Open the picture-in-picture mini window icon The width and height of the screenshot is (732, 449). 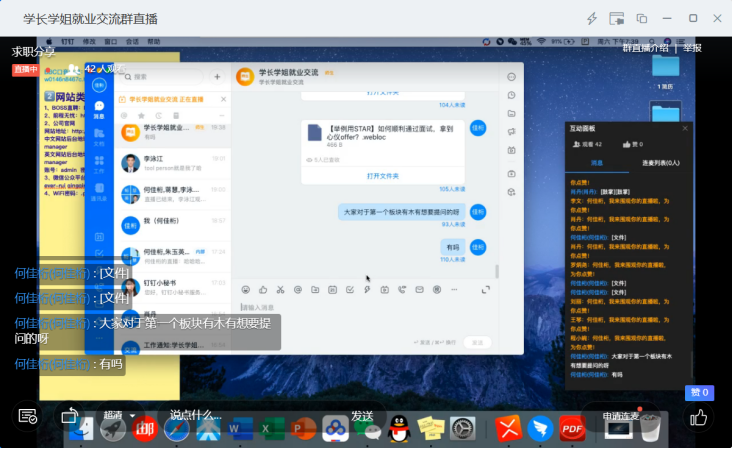coord(617,19)
